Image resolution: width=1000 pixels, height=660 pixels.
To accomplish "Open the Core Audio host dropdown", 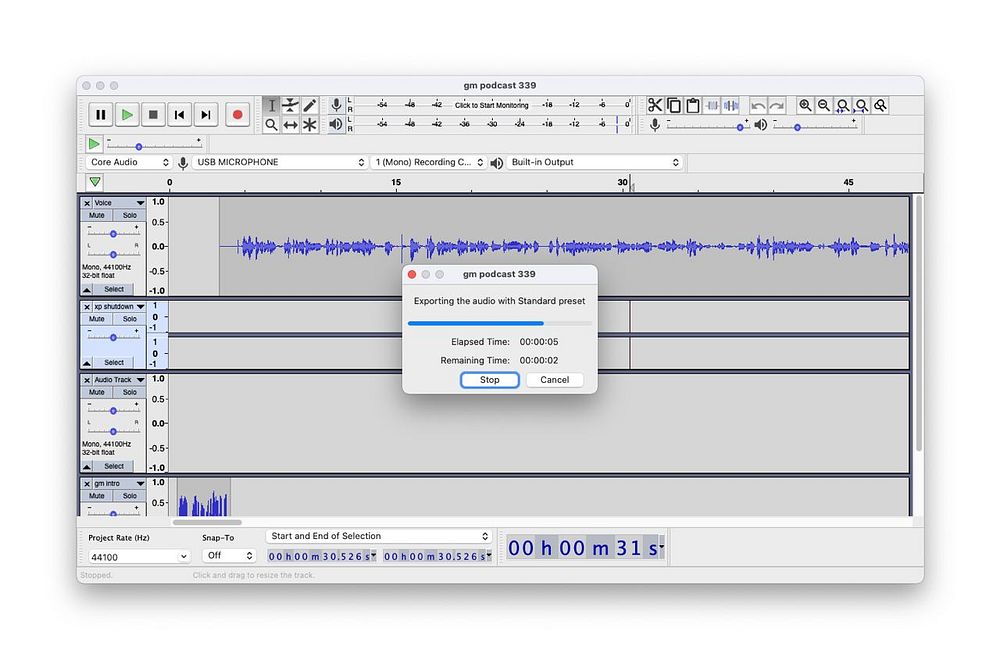I will (x=129, y=162).
